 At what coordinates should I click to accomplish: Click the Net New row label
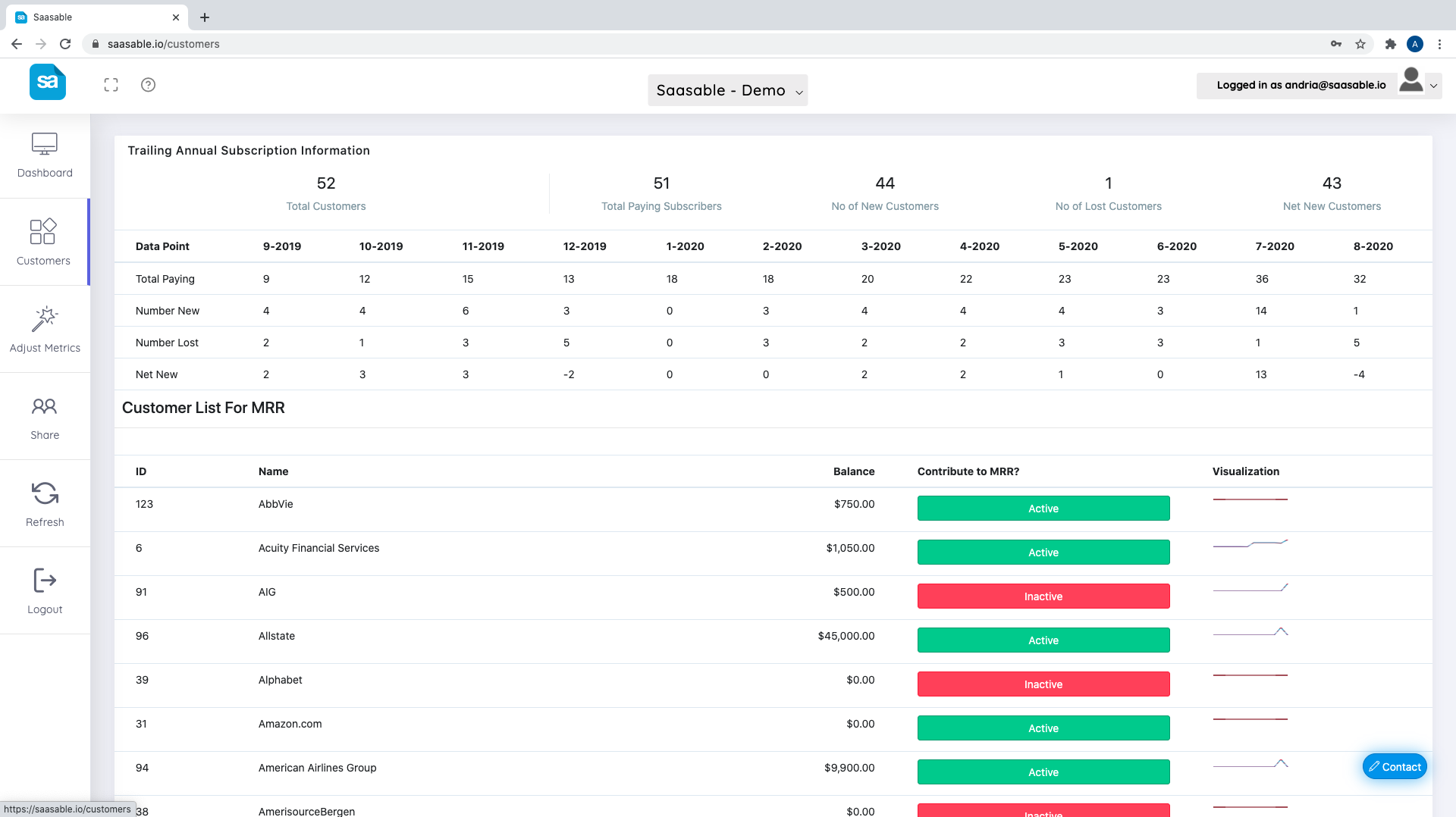pos(156,374)
